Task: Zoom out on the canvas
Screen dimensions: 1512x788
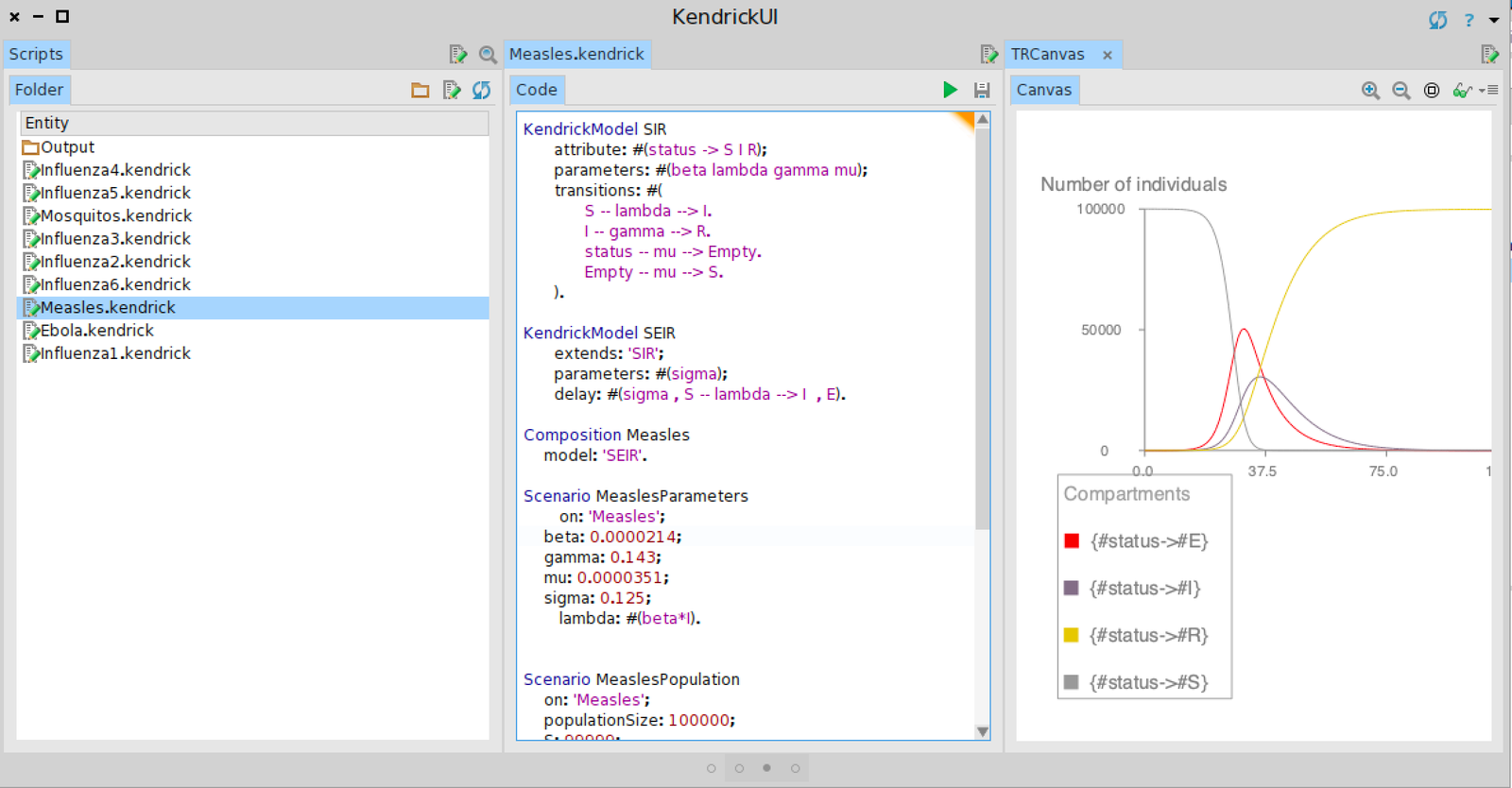Action: (1401, 90)
